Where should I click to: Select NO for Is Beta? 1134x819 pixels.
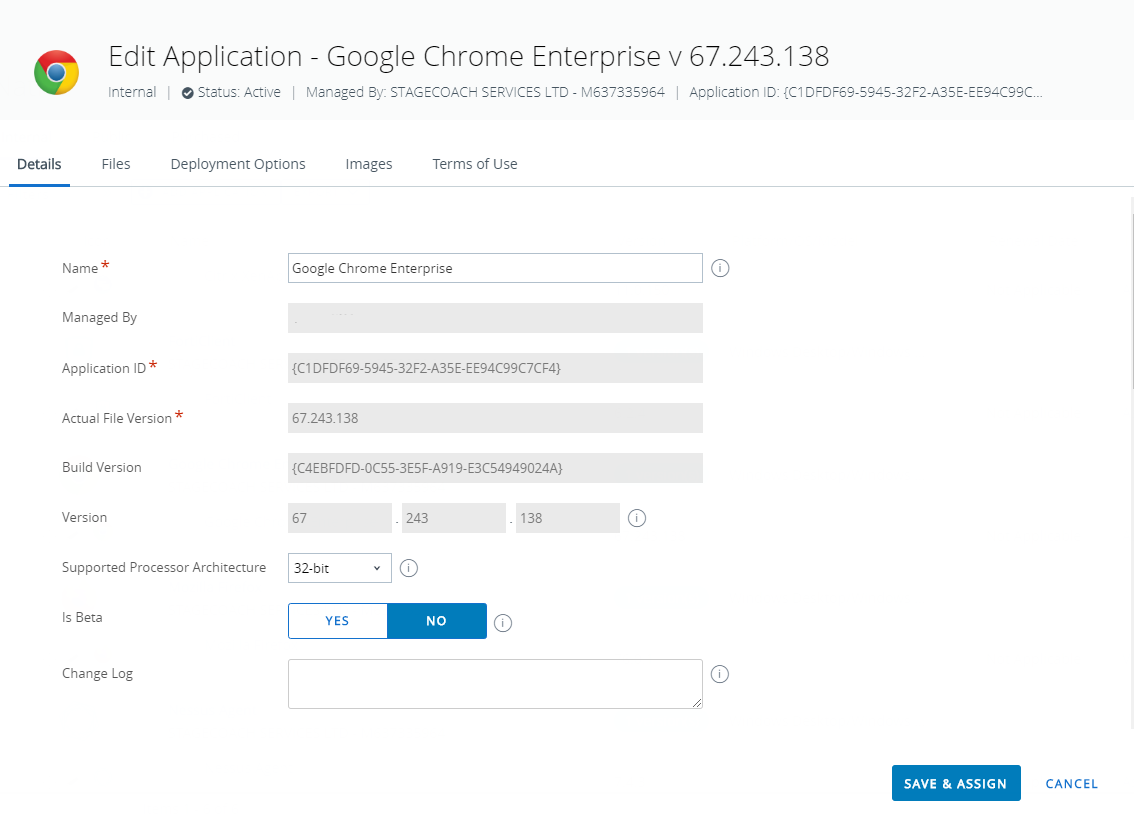[x=436, y=620]
